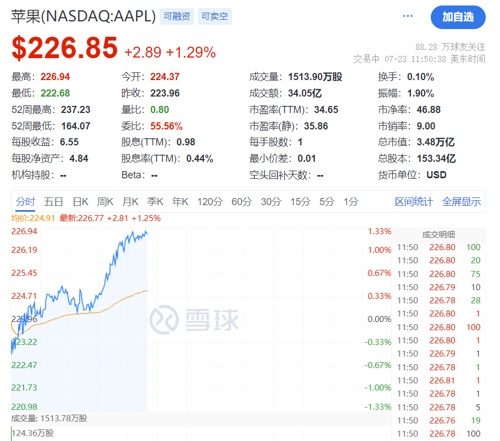Select the 60分 chart interval

(x=241, y=202)
